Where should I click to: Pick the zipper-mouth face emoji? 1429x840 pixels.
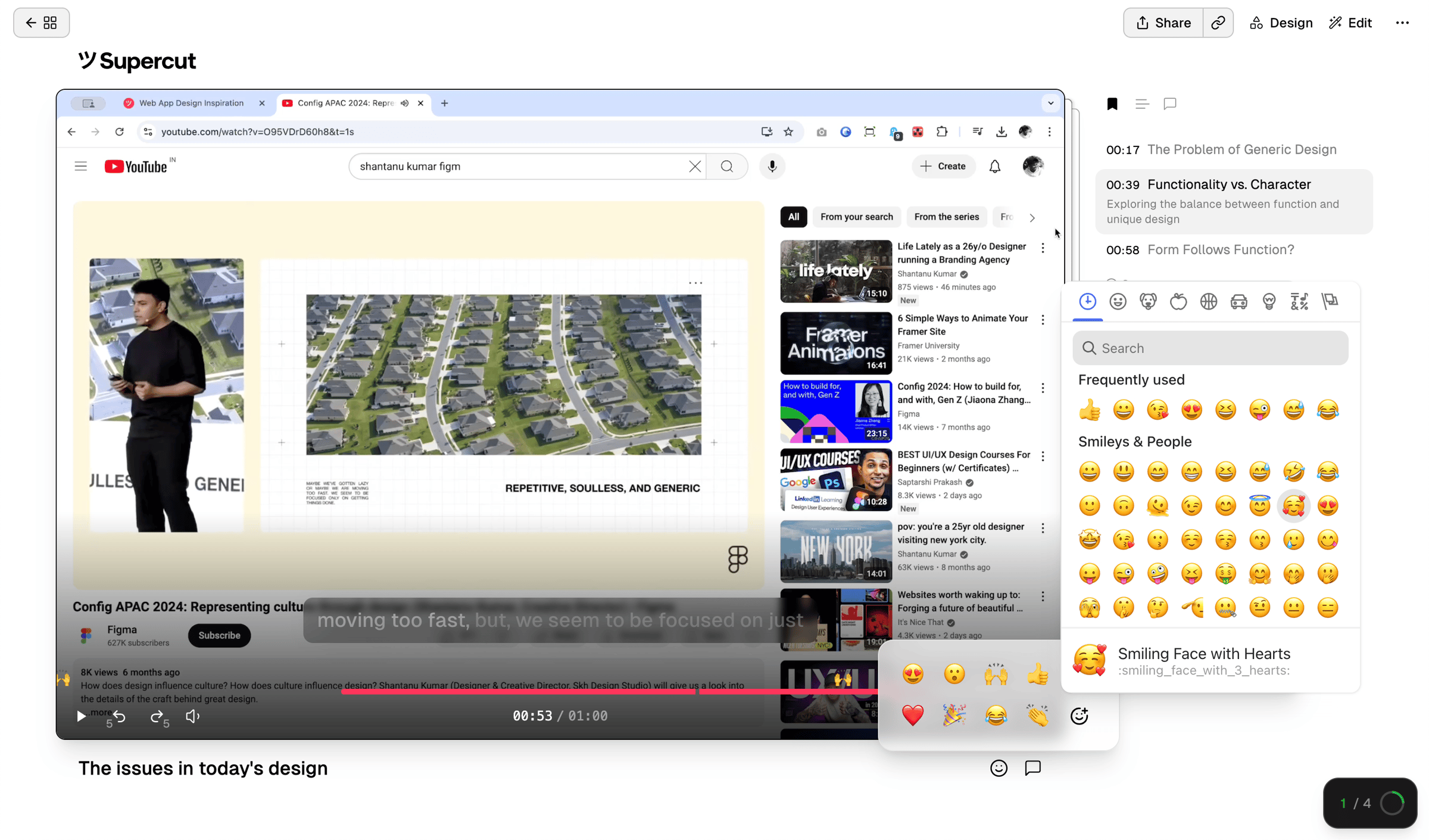coord(1226,608)
